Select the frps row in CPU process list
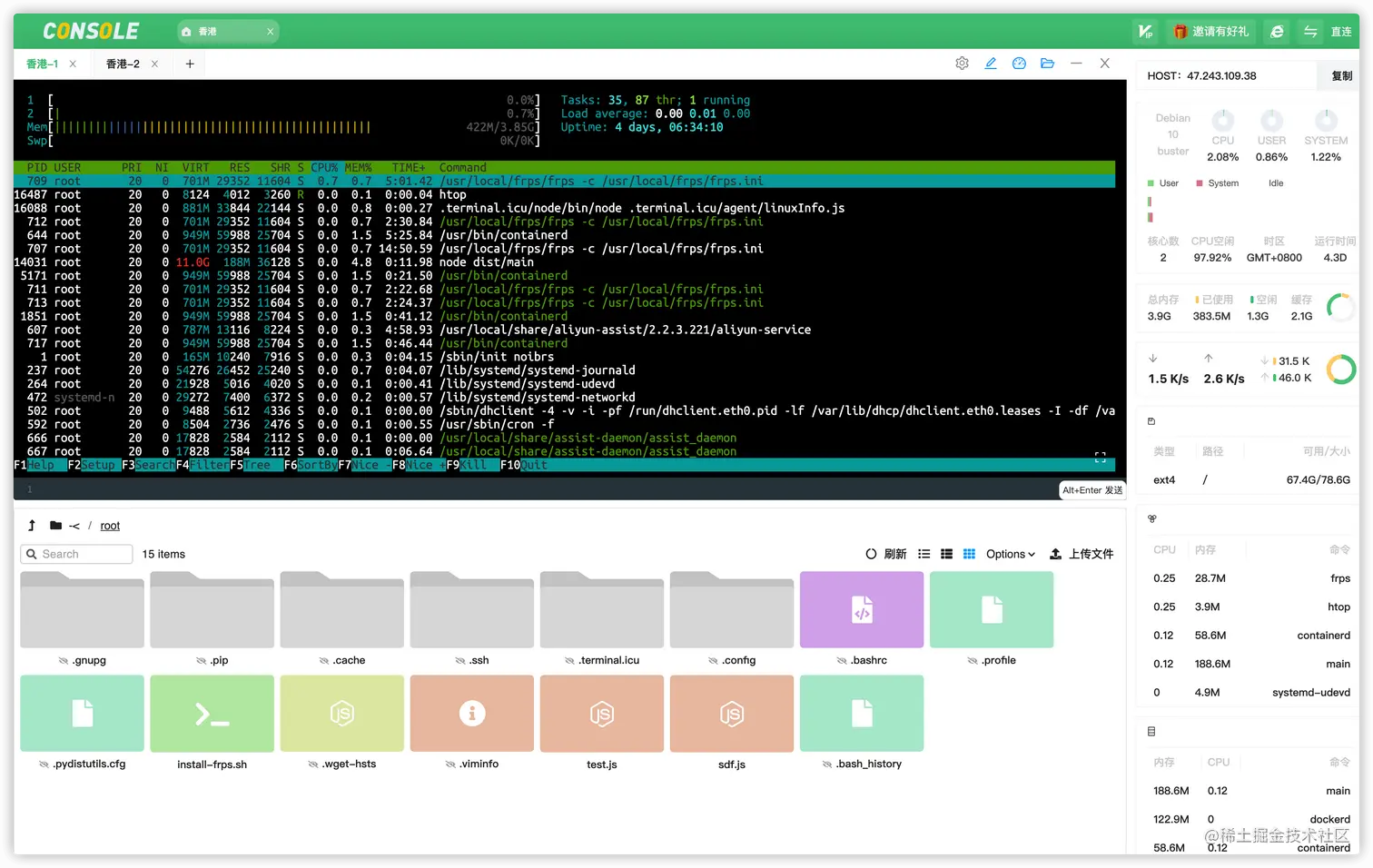Screen dimensions: 1373x868 point(1250,578)
